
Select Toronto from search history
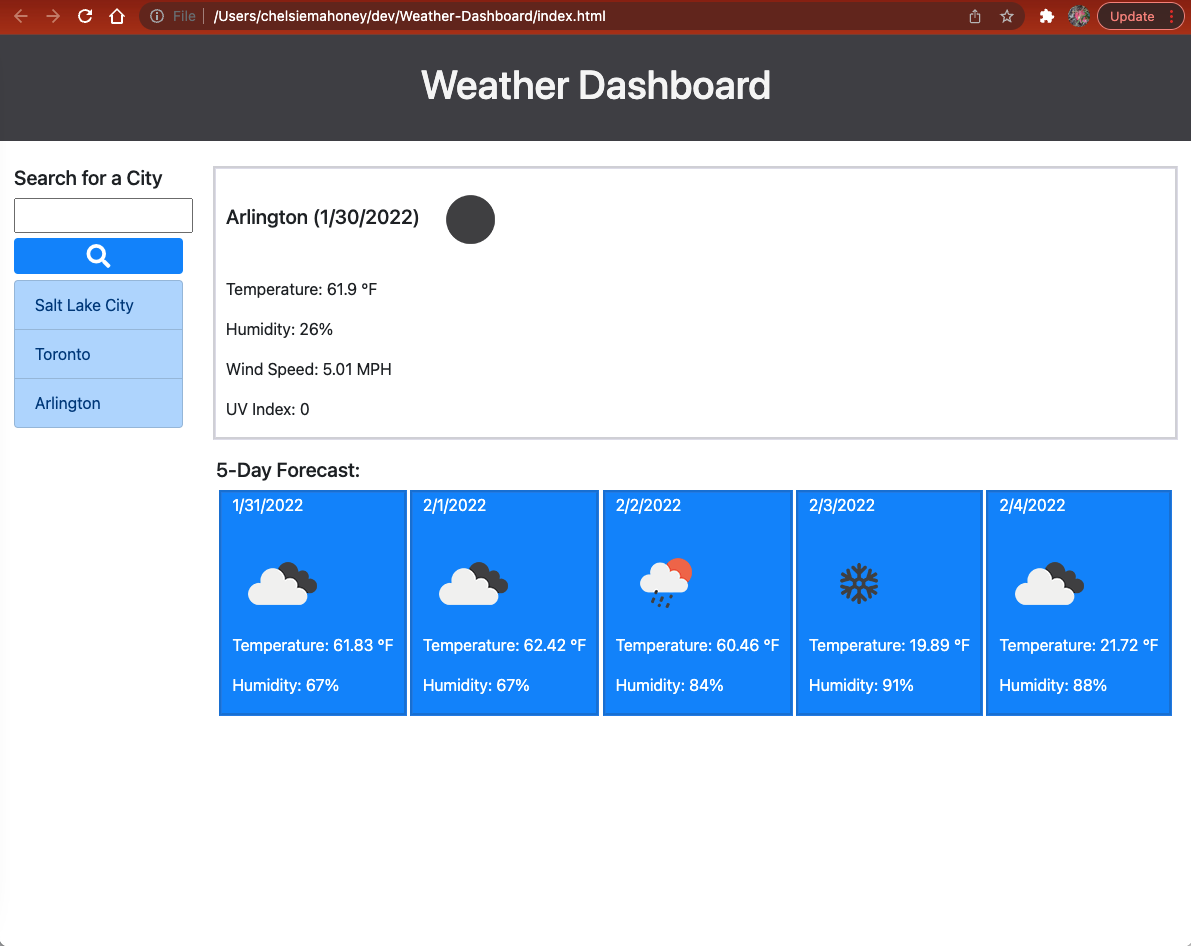[99, 354]
